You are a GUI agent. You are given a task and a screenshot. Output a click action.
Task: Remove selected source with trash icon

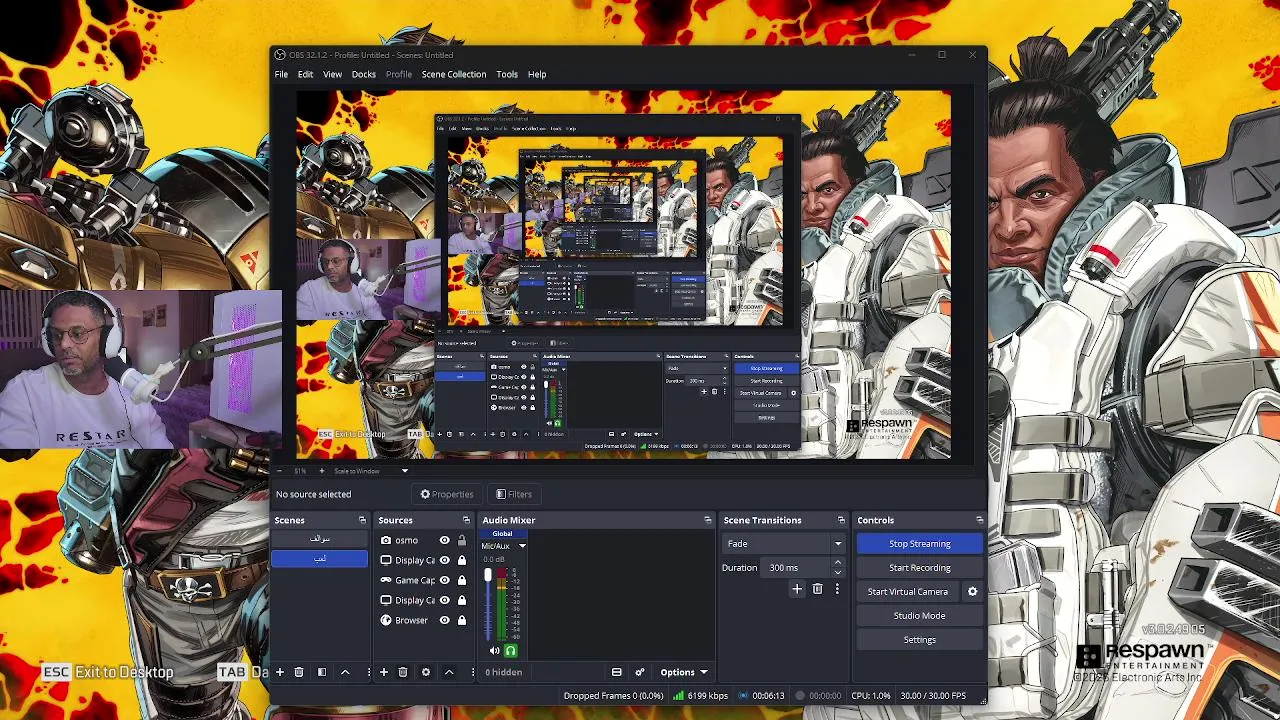coord(403,672)
